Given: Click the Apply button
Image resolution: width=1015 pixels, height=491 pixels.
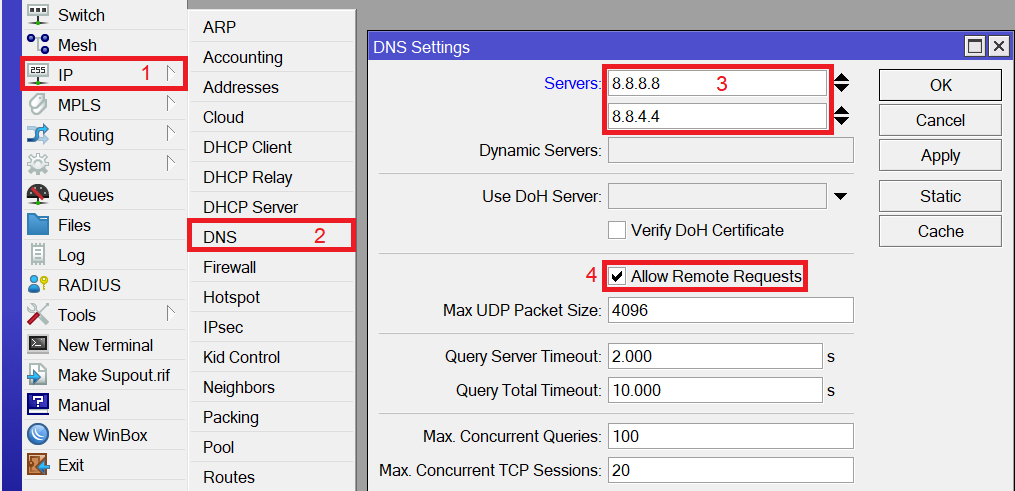Looking at the screenshot, I should (940, 155).
